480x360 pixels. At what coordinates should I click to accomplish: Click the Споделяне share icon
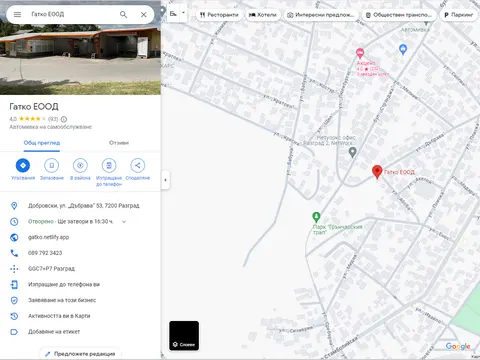point(138,165)
